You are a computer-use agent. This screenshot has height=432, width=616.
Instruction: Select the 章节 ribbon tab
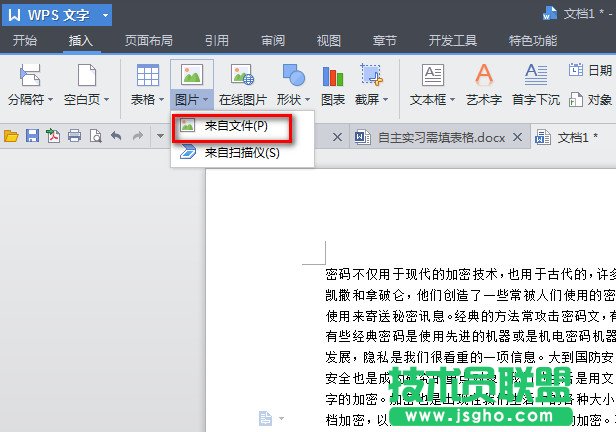384,40
